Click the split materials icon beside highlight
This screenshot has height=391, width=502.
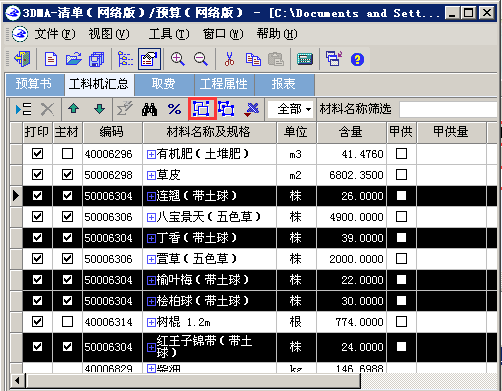(226, 109)
